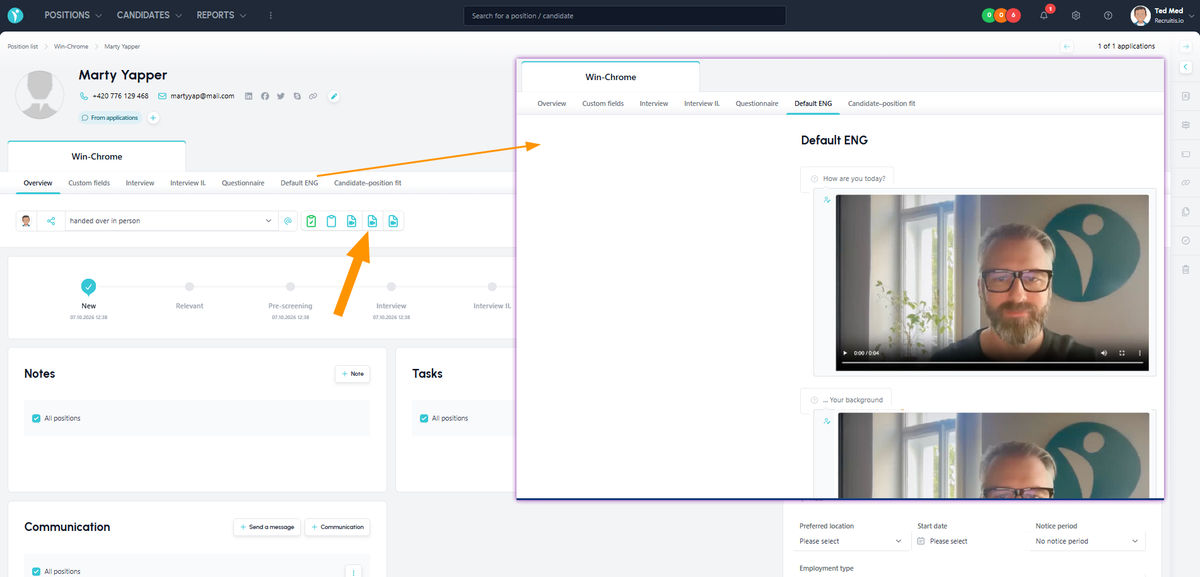Viewport: 1200px width, 577px height.
Task: Expand the Reports menu
Action: [x=221, y=16]
